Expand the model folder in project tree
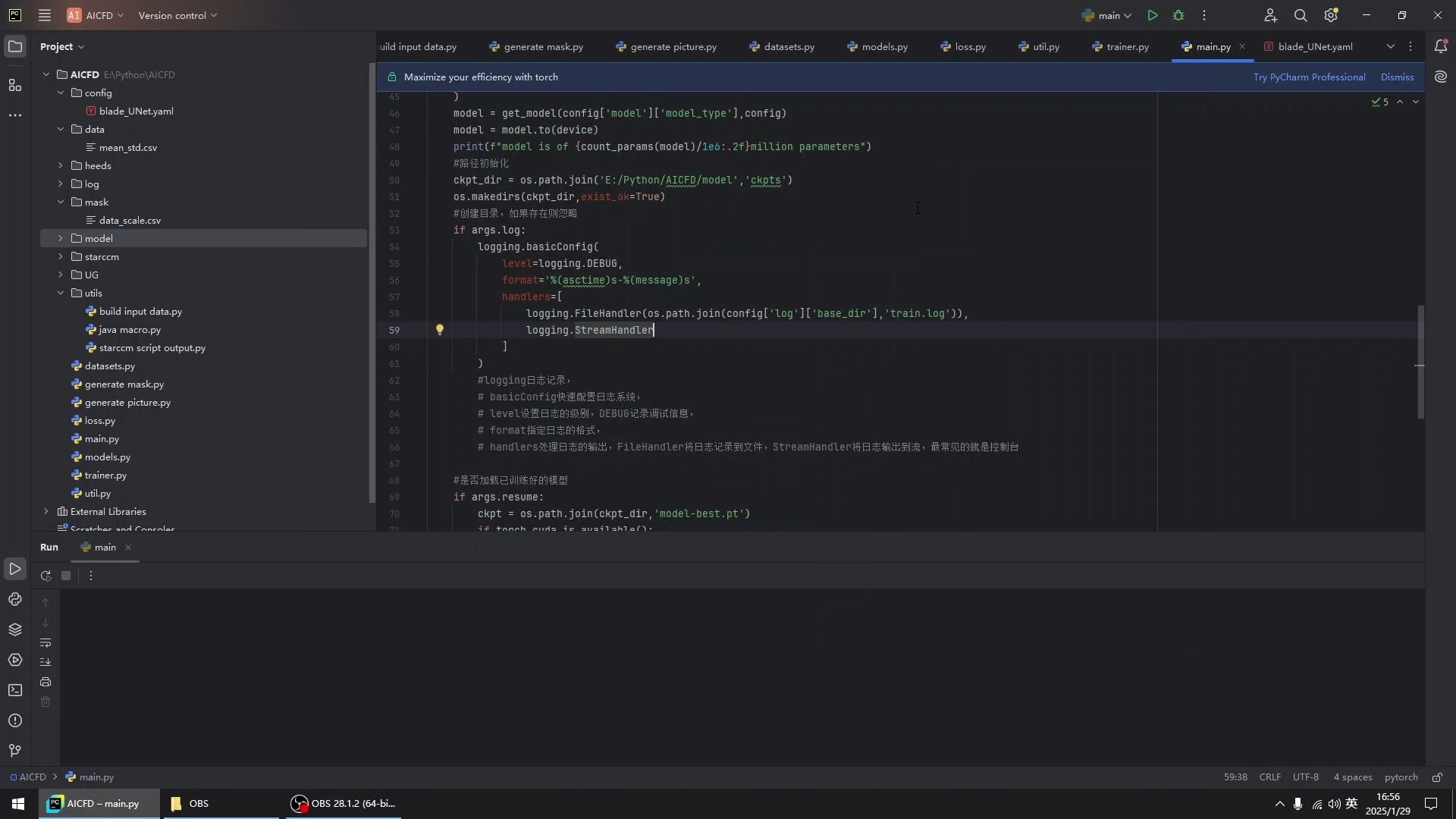This screenshot has height=819, width=1456. coord(61,238)
